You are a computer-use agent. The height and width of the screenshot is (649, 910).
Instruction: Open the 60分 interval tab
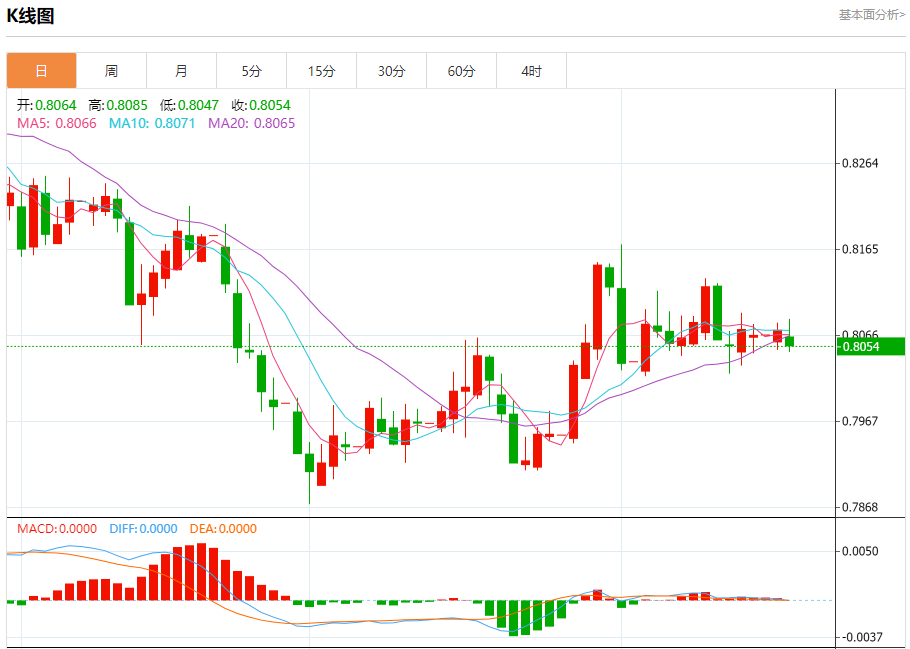pyautogui.click(x=461, y=71)
